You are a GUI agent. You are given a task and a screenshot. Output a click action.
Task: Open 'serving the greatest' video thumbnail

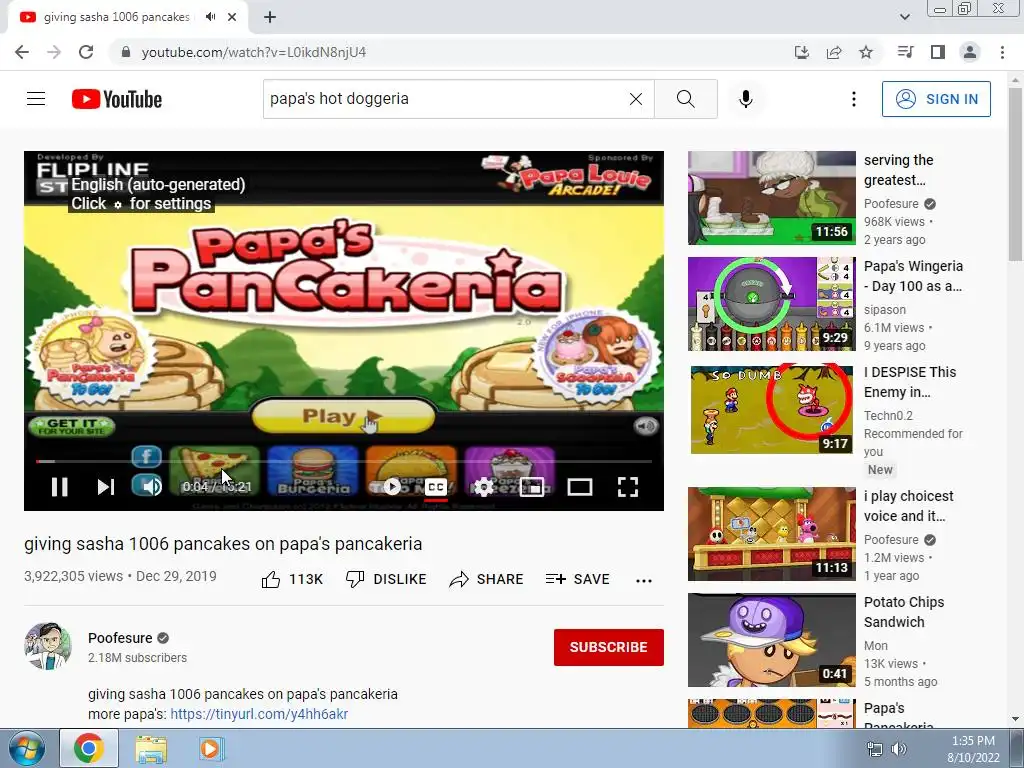(771, 198)
